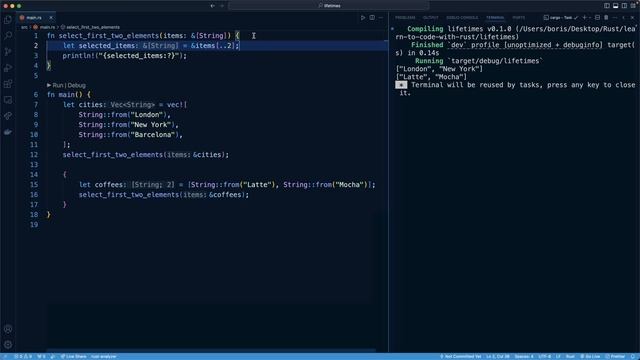The width and height of the screenshot is (640, 360).
Task: Click the editor horizontal scrollbar
Action: click(211, 350)
